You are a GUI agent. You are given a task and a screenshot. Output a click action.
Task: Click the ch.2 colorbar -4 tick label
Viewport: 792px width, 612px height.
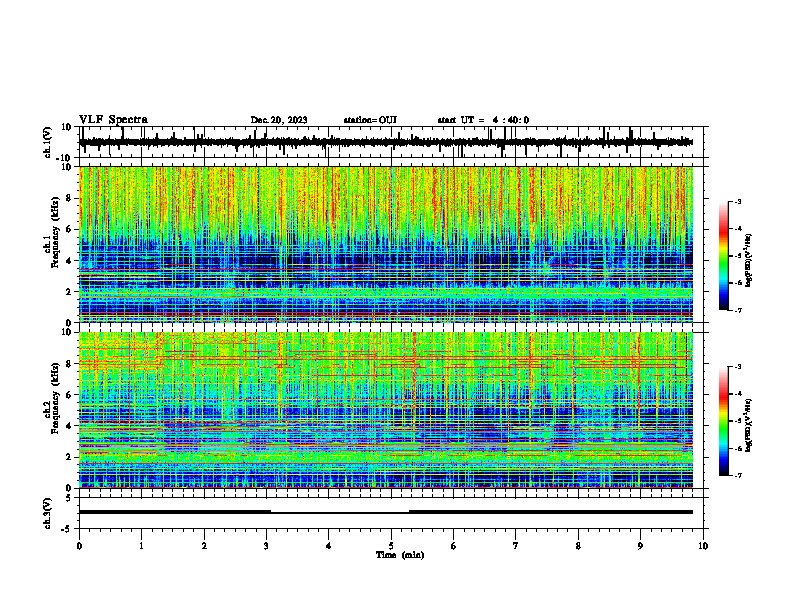coord(738,394)
